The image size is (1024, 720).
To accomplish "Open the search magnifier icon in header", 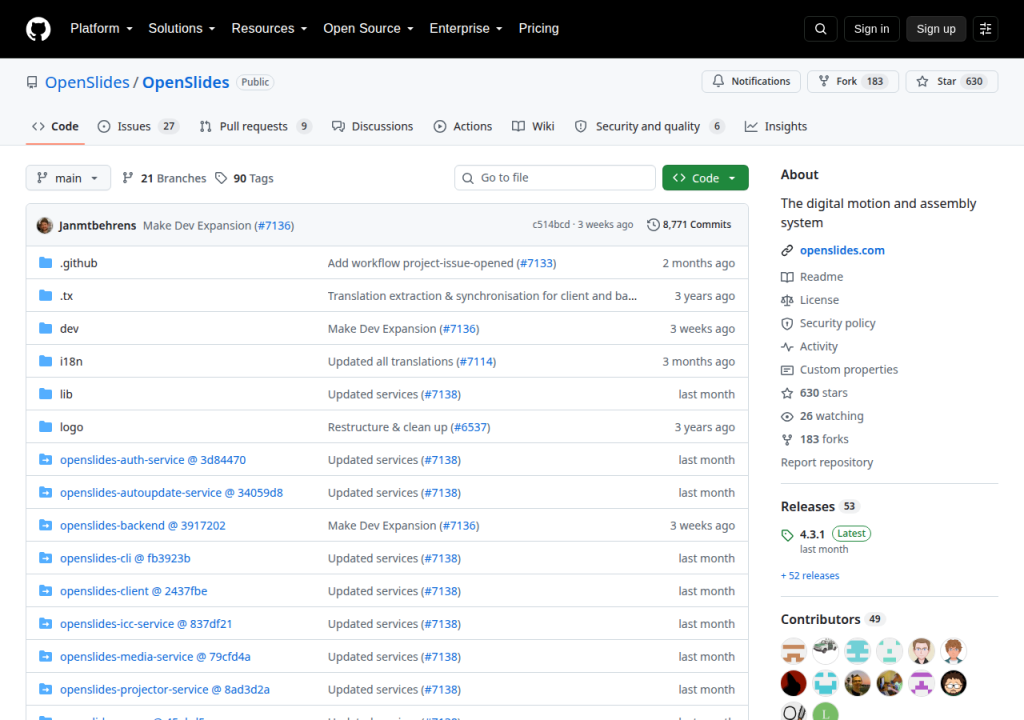I will (x=820, y=29).
